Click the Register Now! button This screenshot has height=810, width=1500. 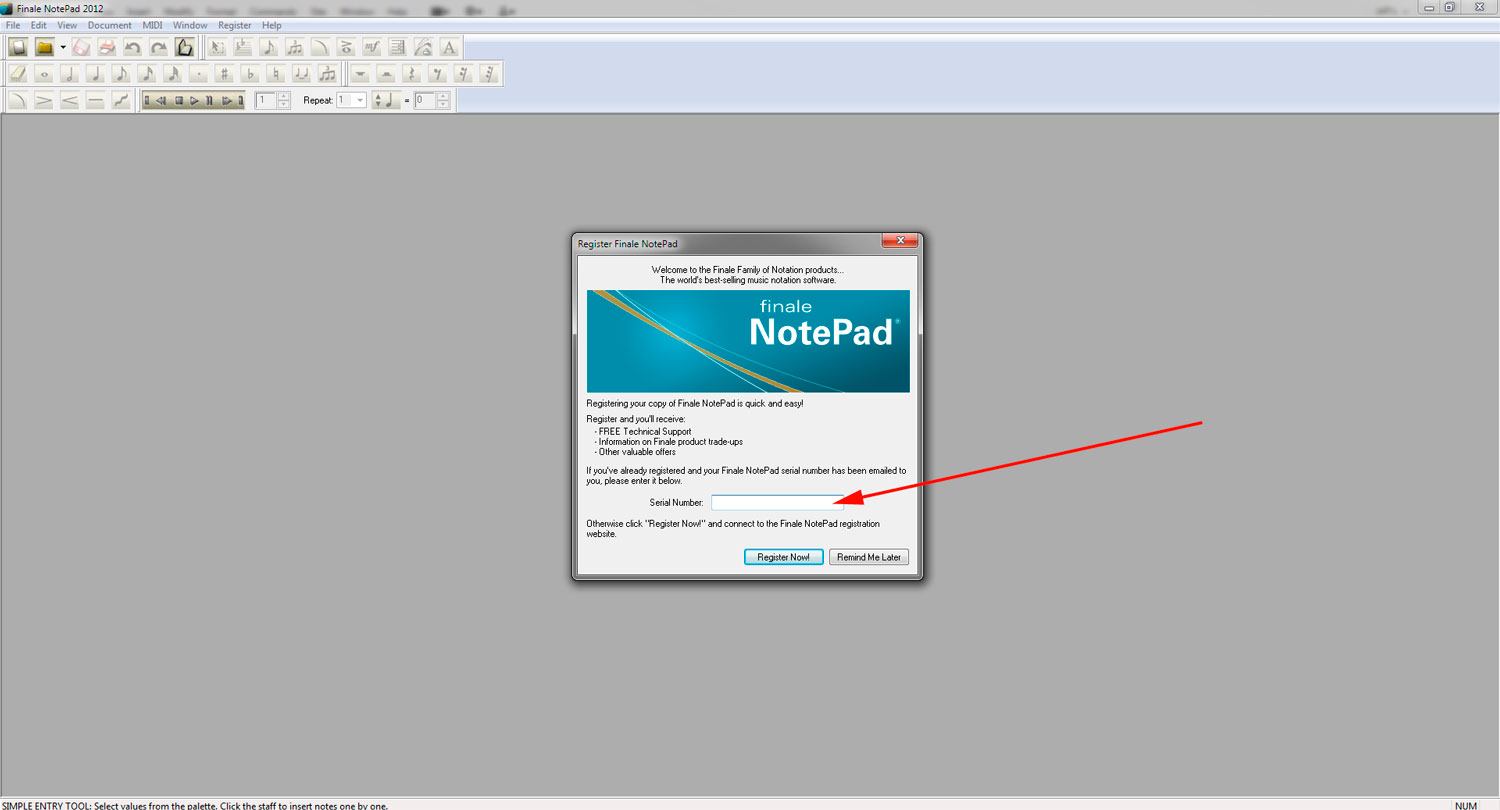[784, 557]
